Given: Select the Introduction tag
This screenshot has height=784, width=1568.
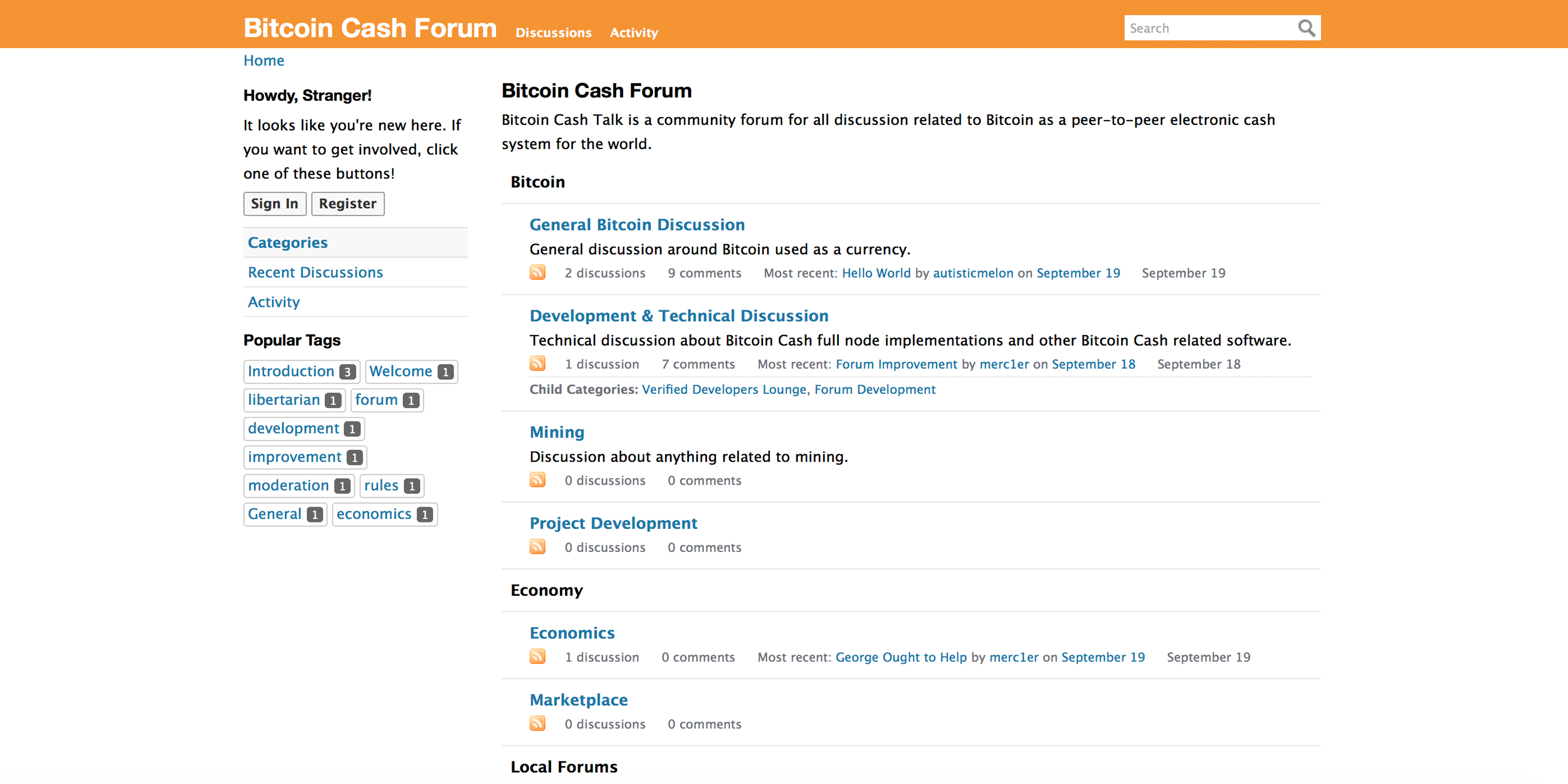Looking at the screenshot, I should click(292, 371).
